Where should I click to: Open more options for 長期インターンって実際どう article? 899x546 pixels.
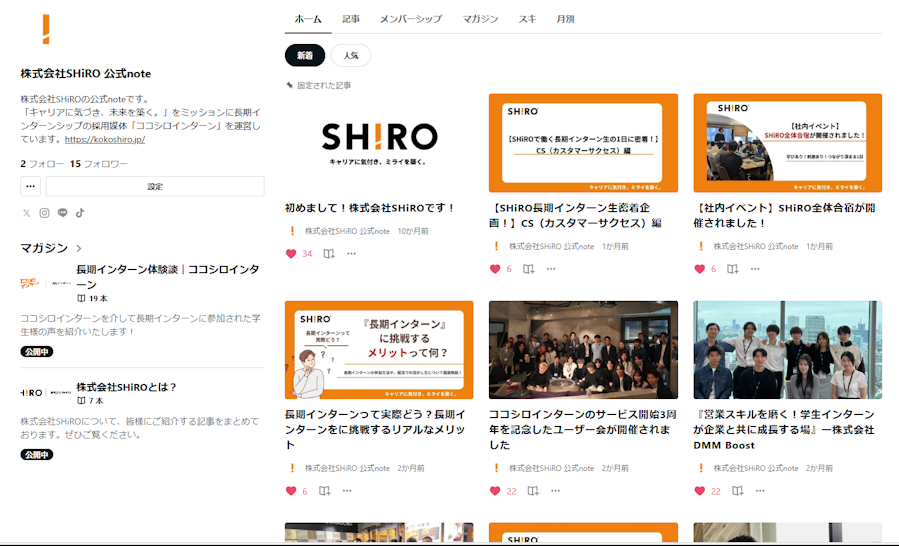click(347, 490)
